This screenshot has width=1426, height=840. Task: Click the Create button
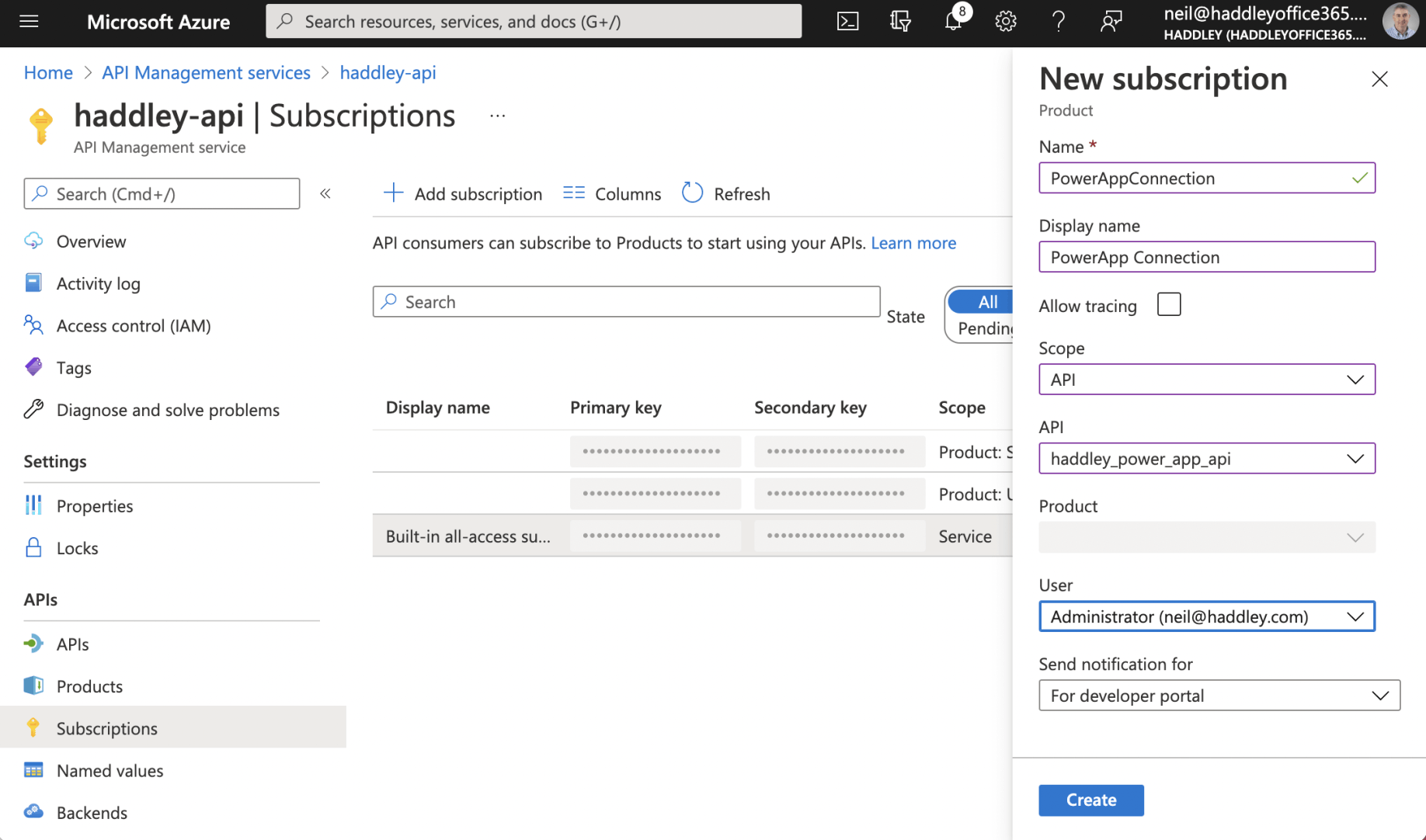point(1090,800)
